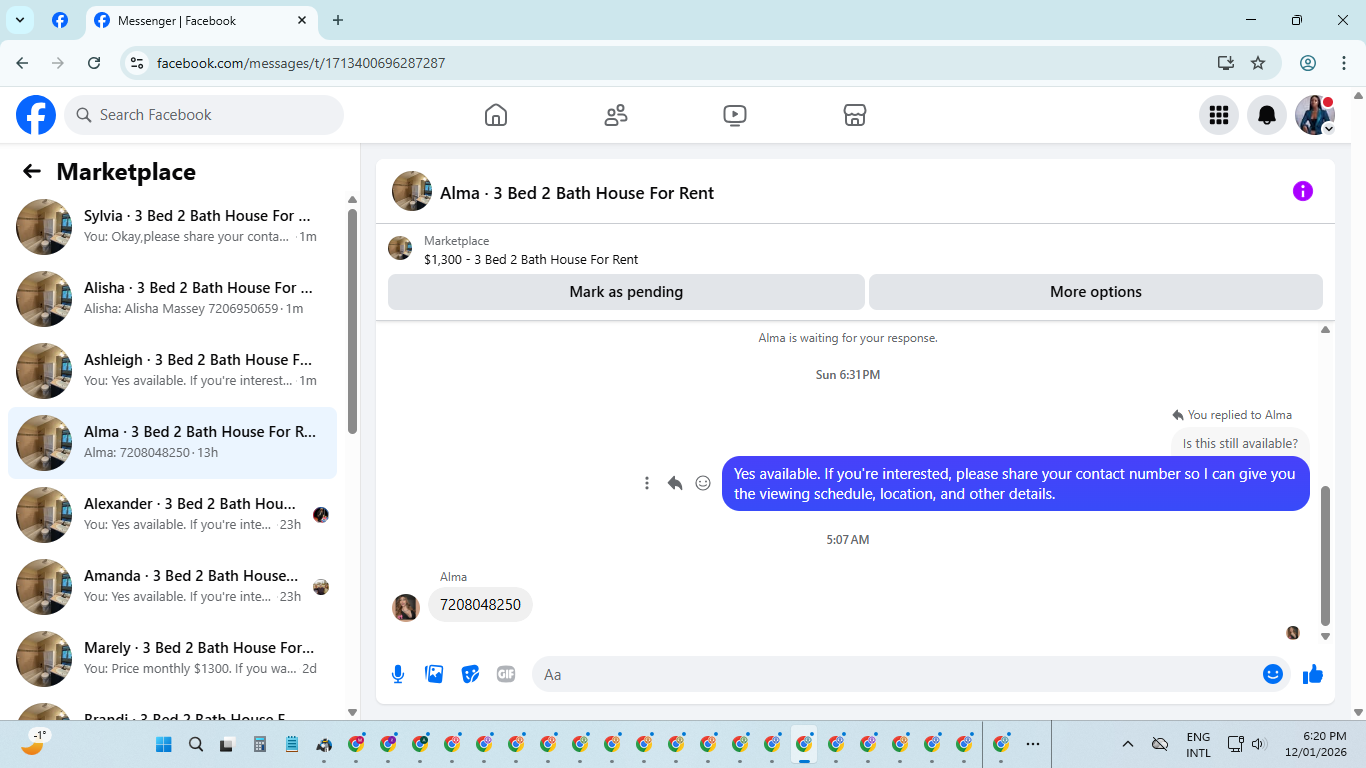Viewport: 1366px width, 768px height.
Task: Open Amanda's conversation
Action: (172, 587)
